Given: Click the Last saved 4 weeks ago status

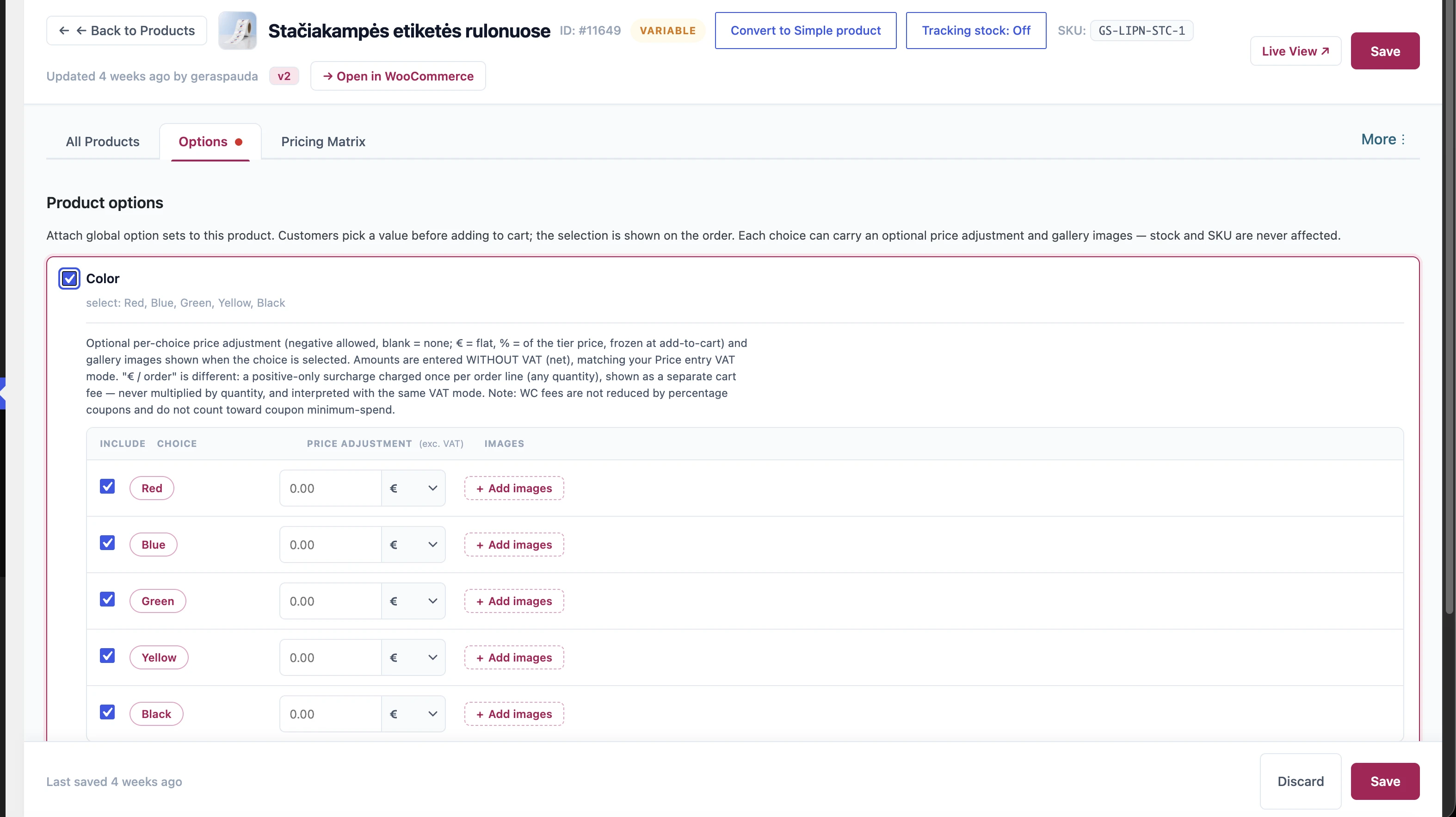Looking at the screenshot, I should point(114,781).
